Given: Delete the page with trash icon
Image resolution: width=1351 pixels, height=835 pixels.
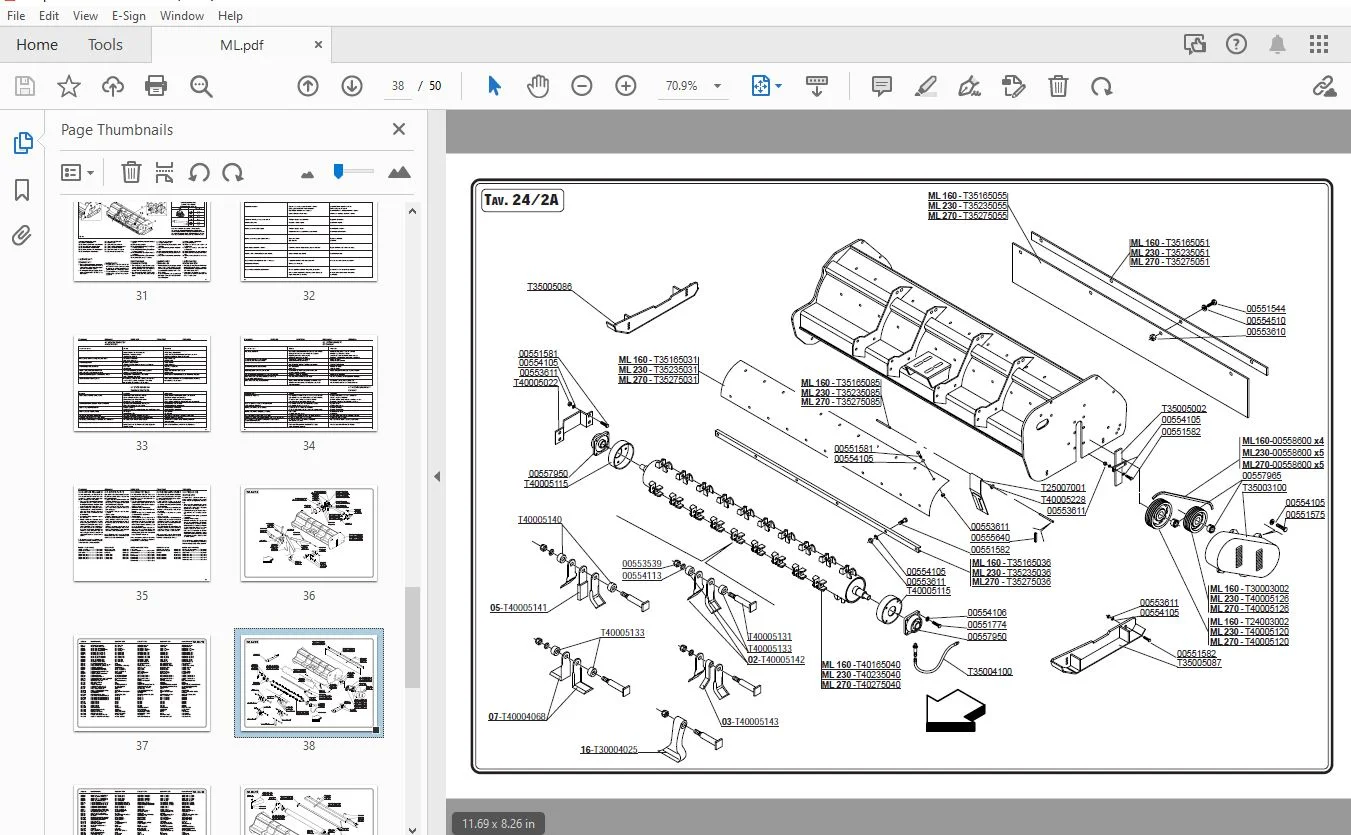Looking at the screenshot, I should [x=1058, y=86].
